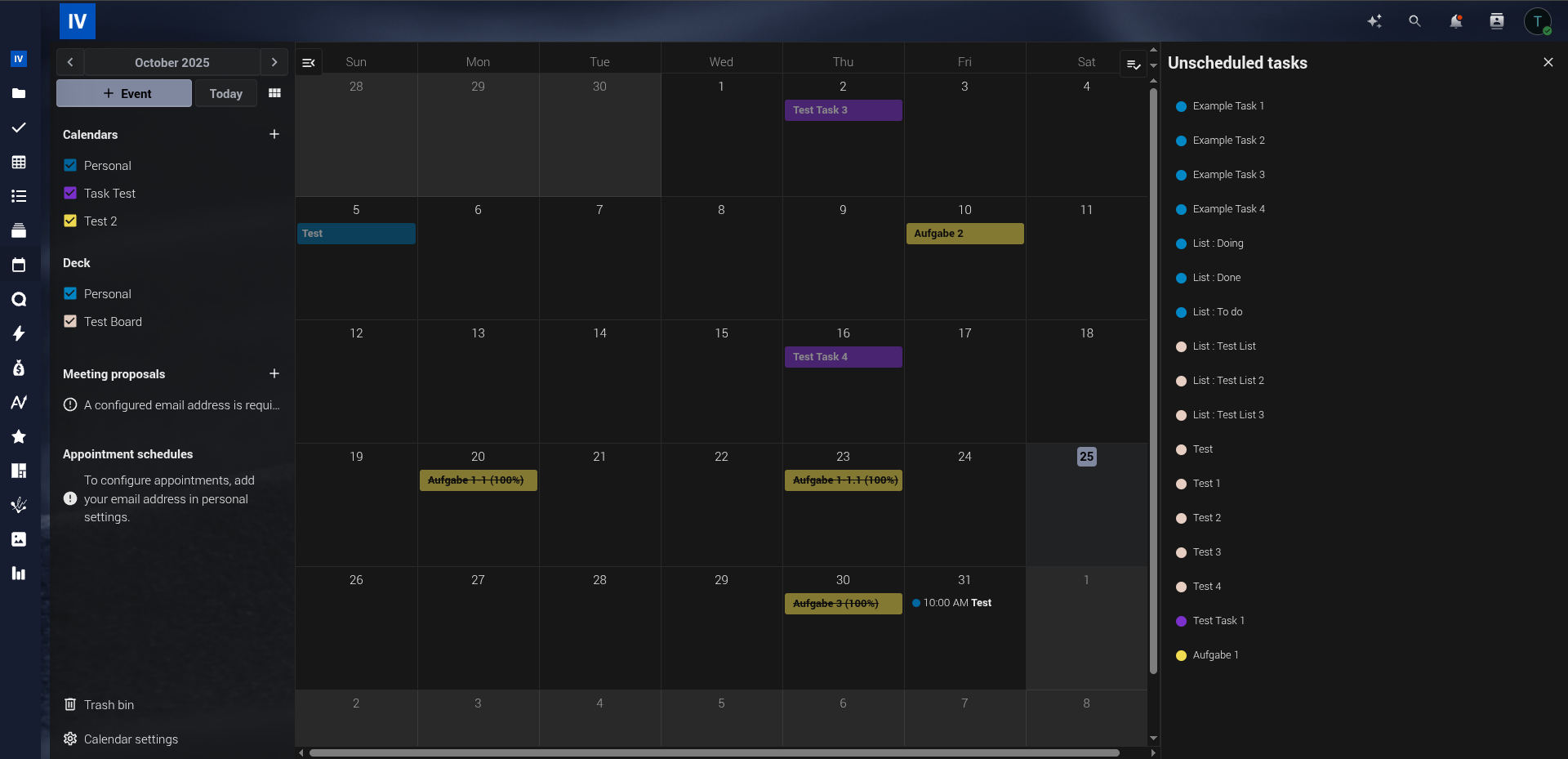Open the Trash bin
1568x759 pixels.
coord(109,704)
